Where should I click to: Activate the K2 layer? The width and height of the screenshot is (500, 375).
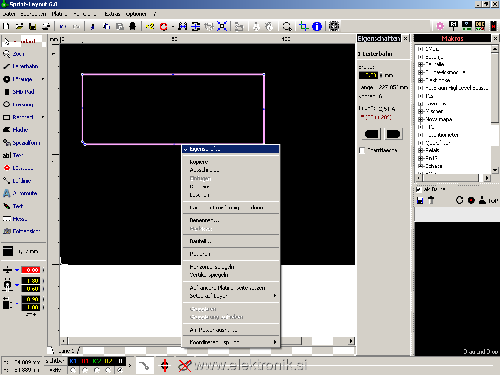[x=97, y=361]
